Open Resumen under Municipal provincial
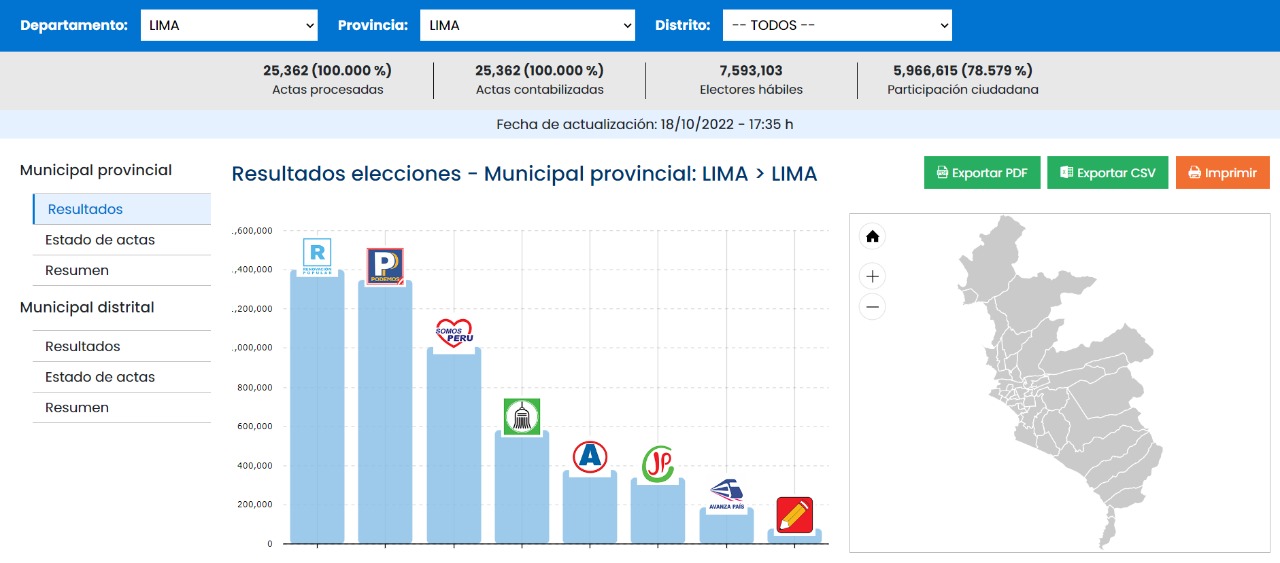This screenshot has height=563, width=1280. tap(122, 270)
